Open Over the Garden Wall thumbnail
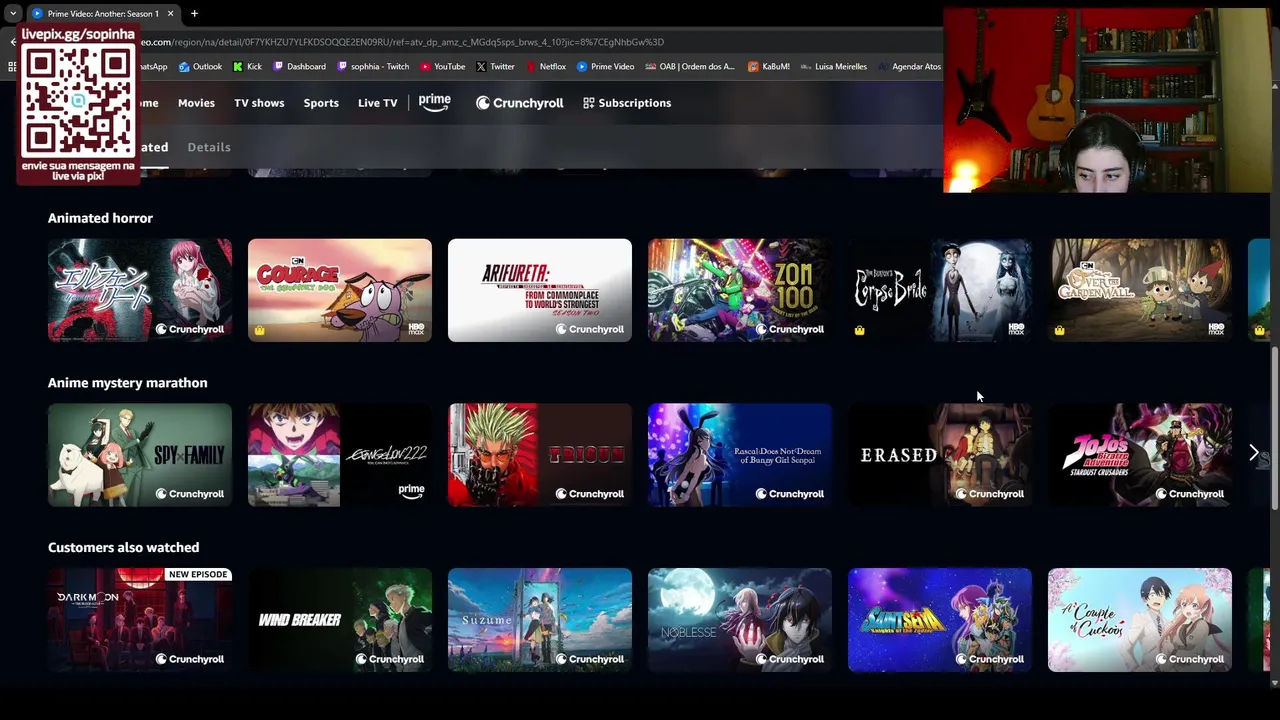1280x720 pixels. coord(1140,290)
